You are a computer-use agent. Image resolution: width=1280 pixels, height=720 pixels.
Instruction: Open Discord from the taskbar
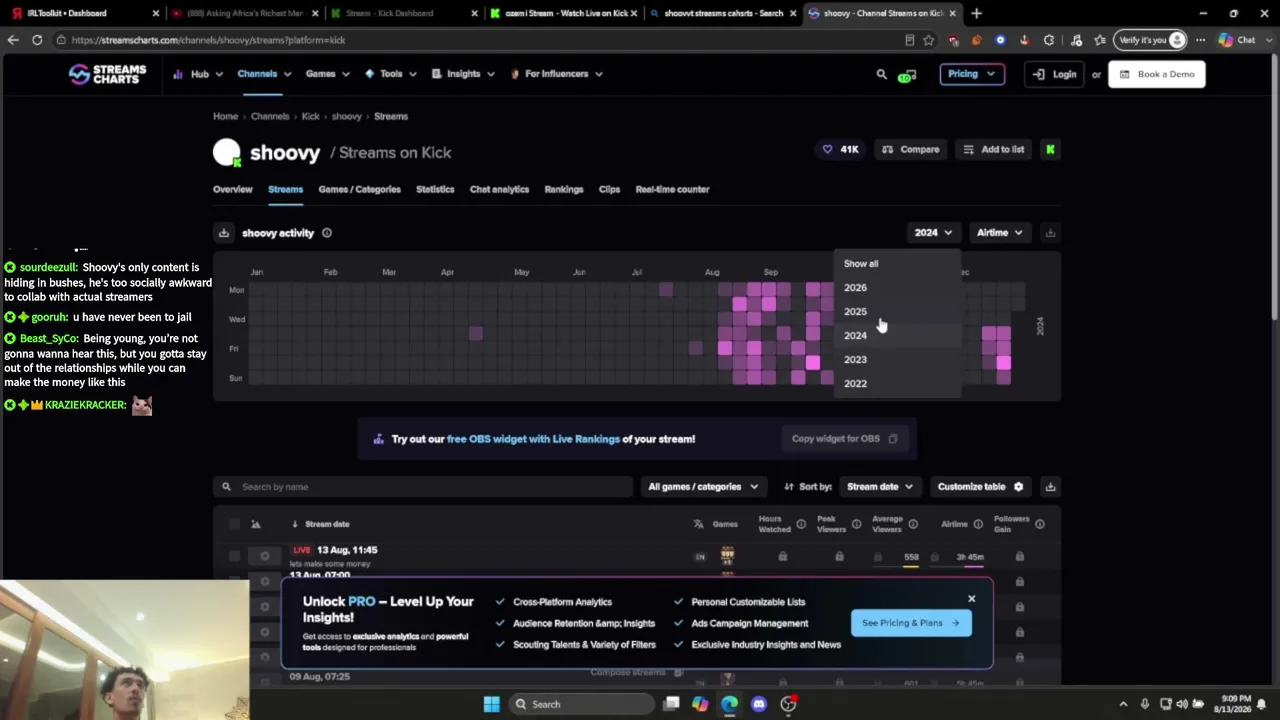[759, 704]
